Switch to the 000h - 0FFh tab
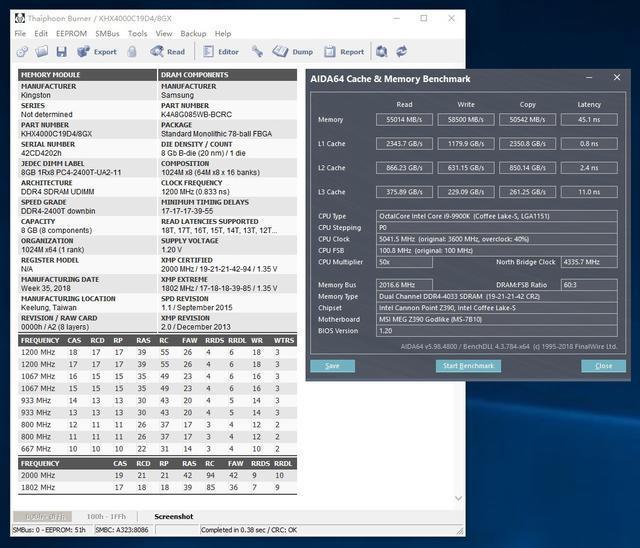This screenshot has height=548, width=640. (43, 517)
